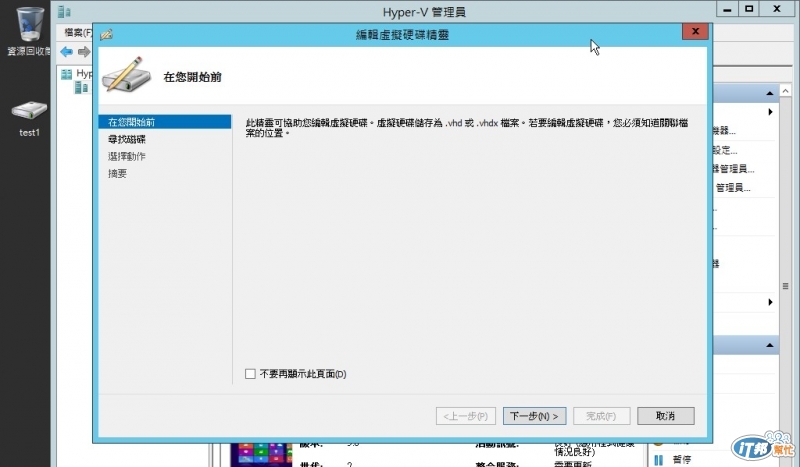800x467 pixels.
Task: Click the Hyper-V Manager title bar icon
Action: click(x=64, y=11)
